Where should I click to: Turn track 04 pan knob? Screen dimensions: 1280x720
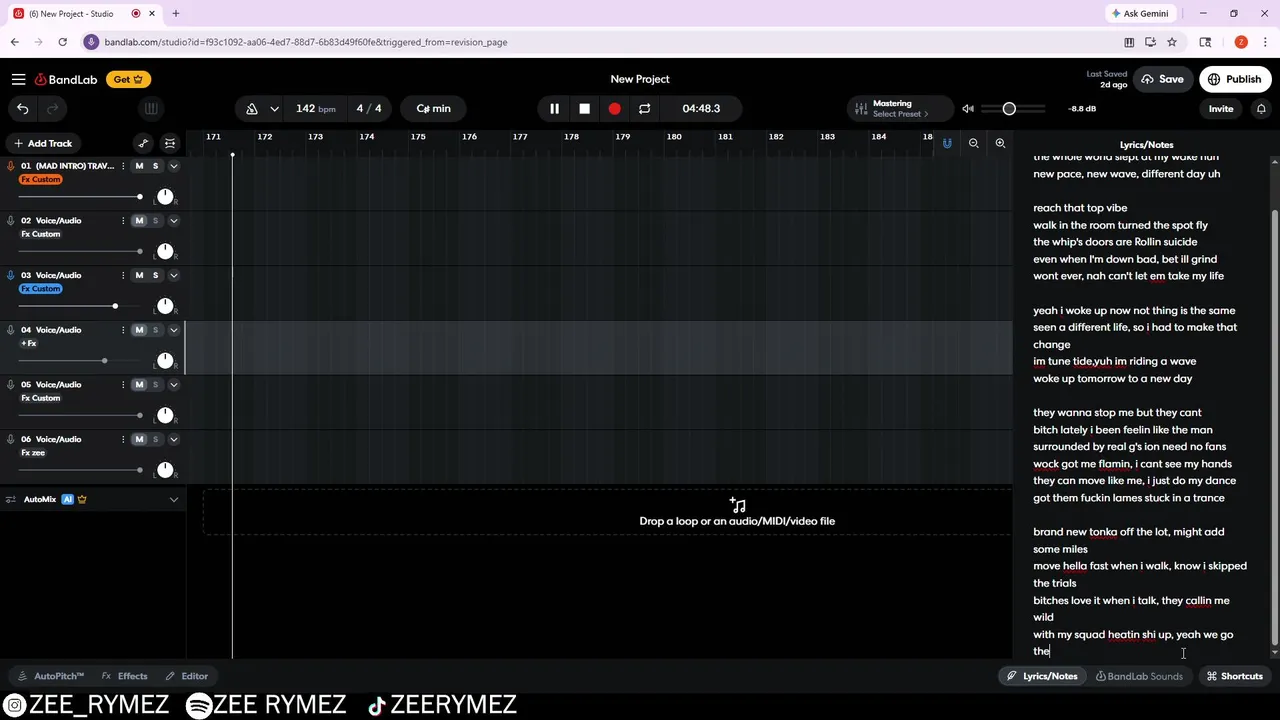tap(165, 360)
